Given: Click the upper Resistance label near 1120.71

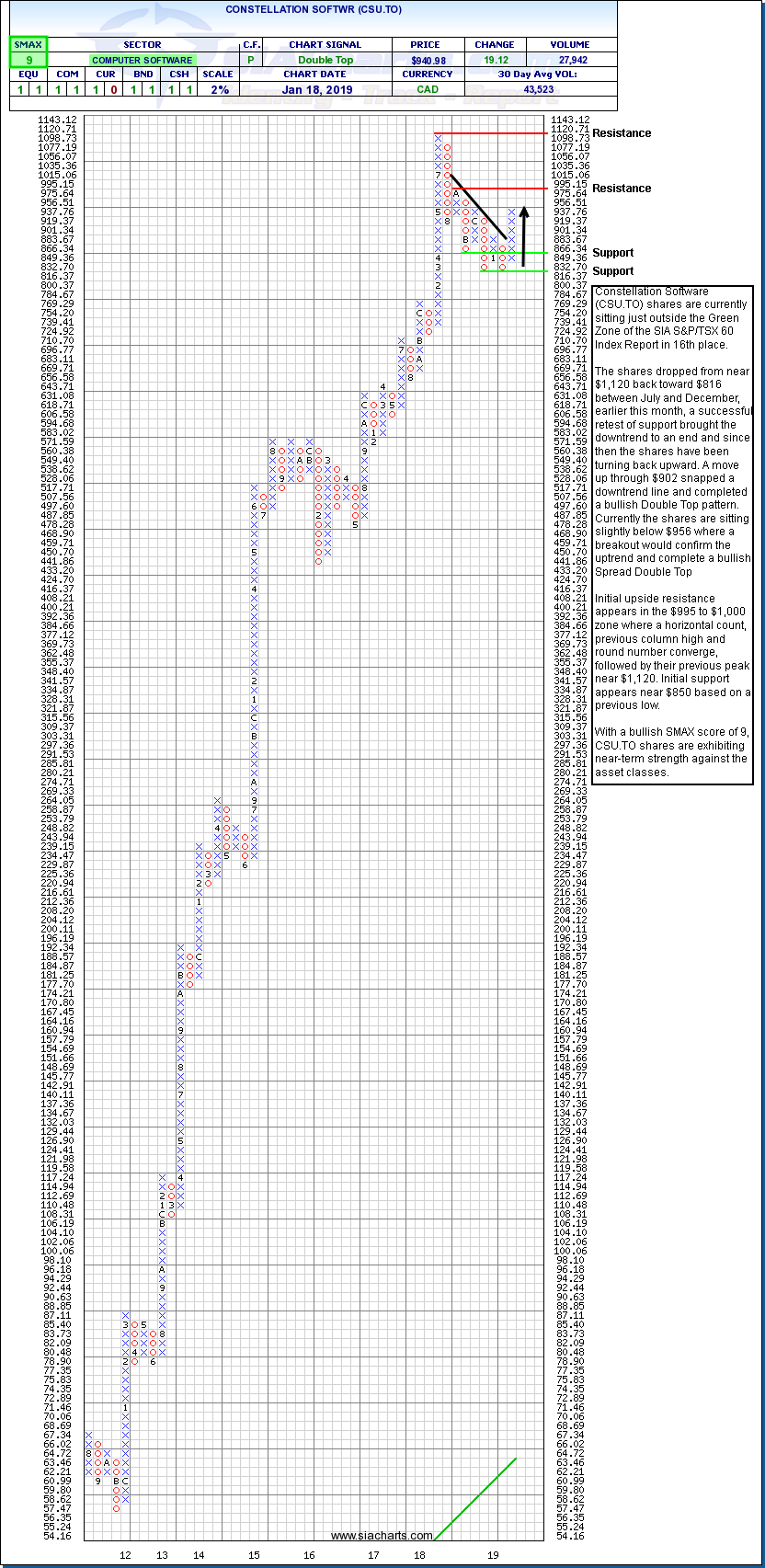Looking at the screenshot, I should pyautogui.click(x=621, y=133).
